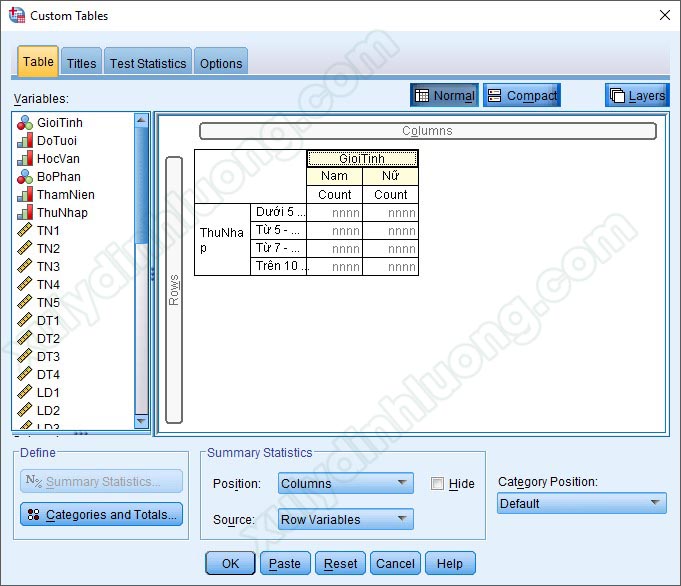This screenshot has height=586, width=681.
Task: Click the DT3 scale ruler icon
Action: [x=25, y=356]
